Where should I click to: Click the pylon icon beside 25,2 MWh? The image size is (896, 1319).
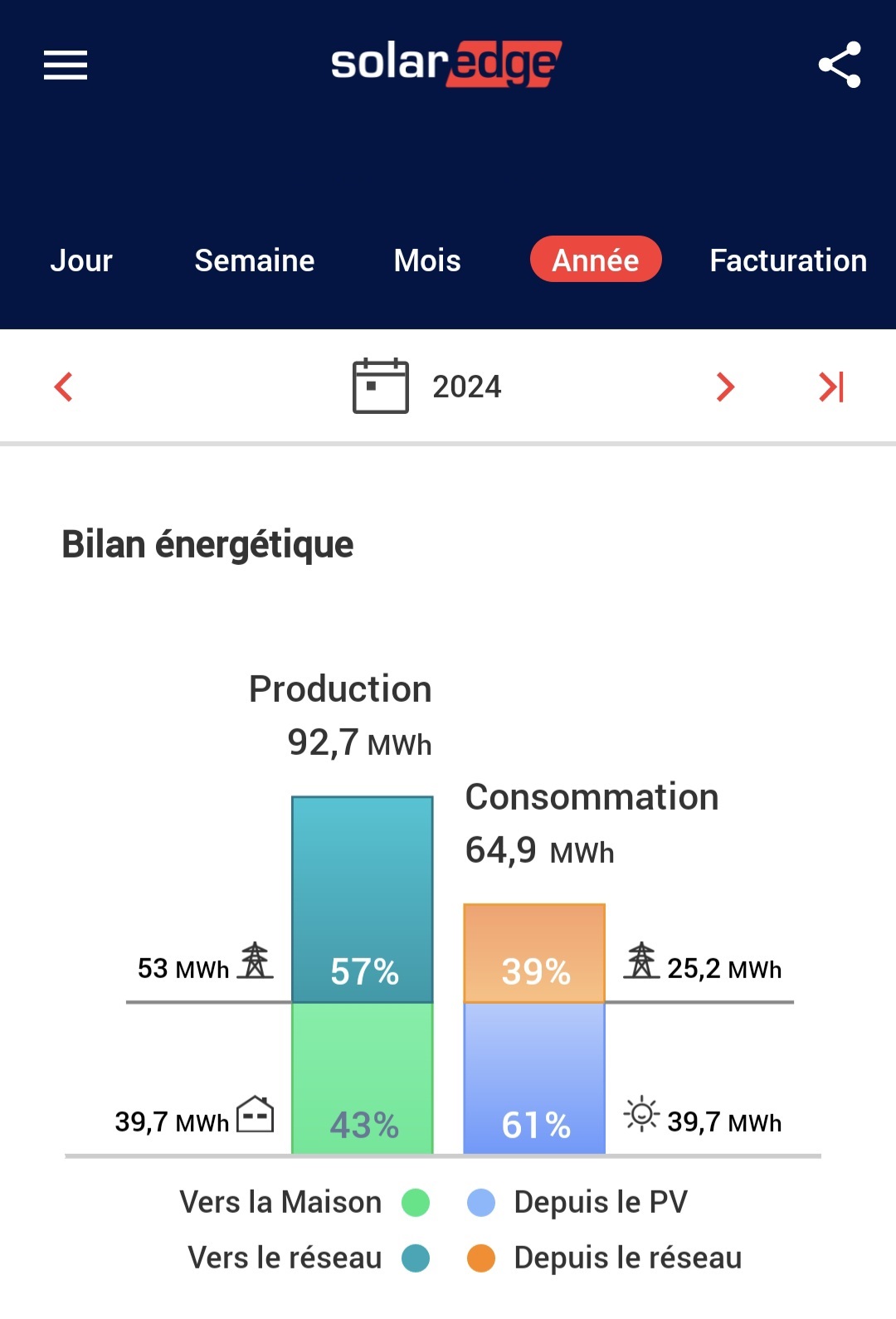pos(641,961)
